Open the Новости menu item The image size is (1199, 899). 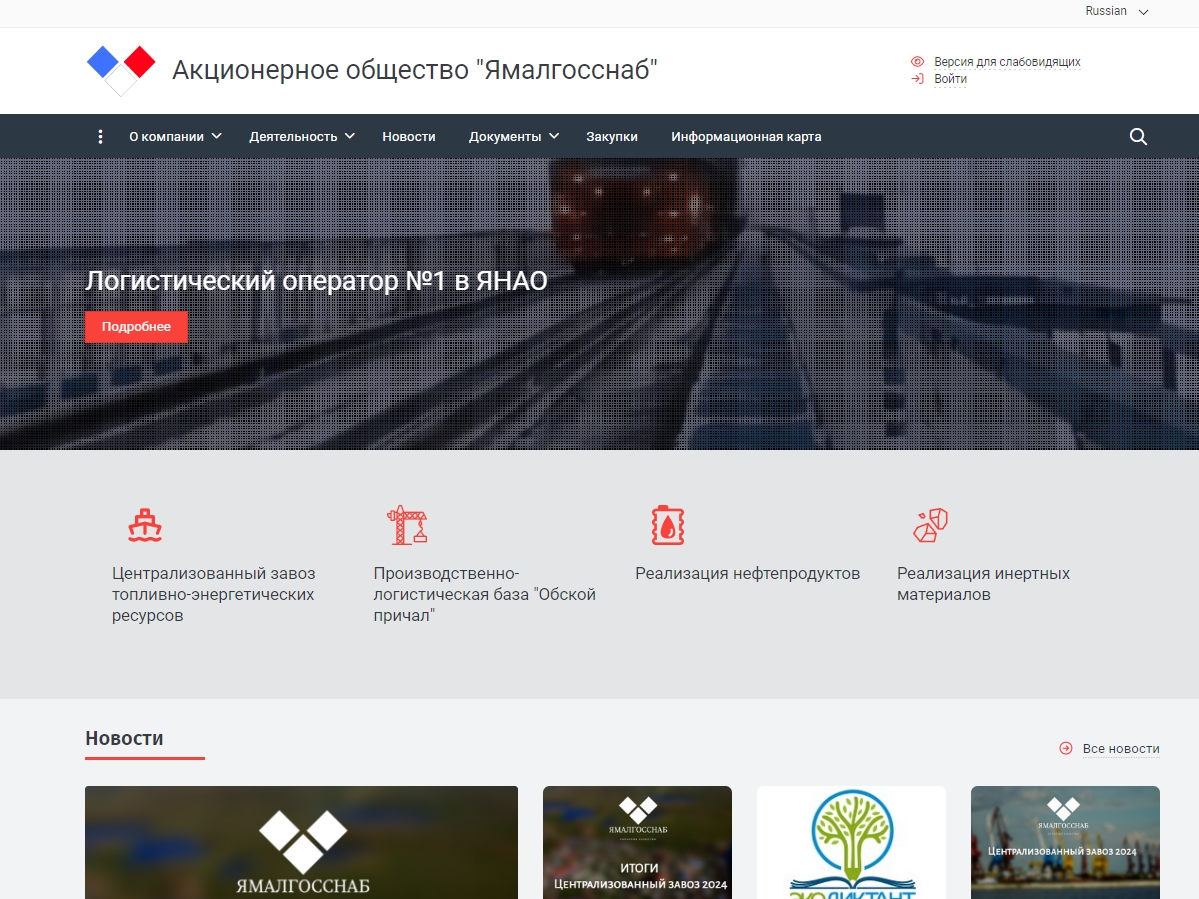pos(409,137)
